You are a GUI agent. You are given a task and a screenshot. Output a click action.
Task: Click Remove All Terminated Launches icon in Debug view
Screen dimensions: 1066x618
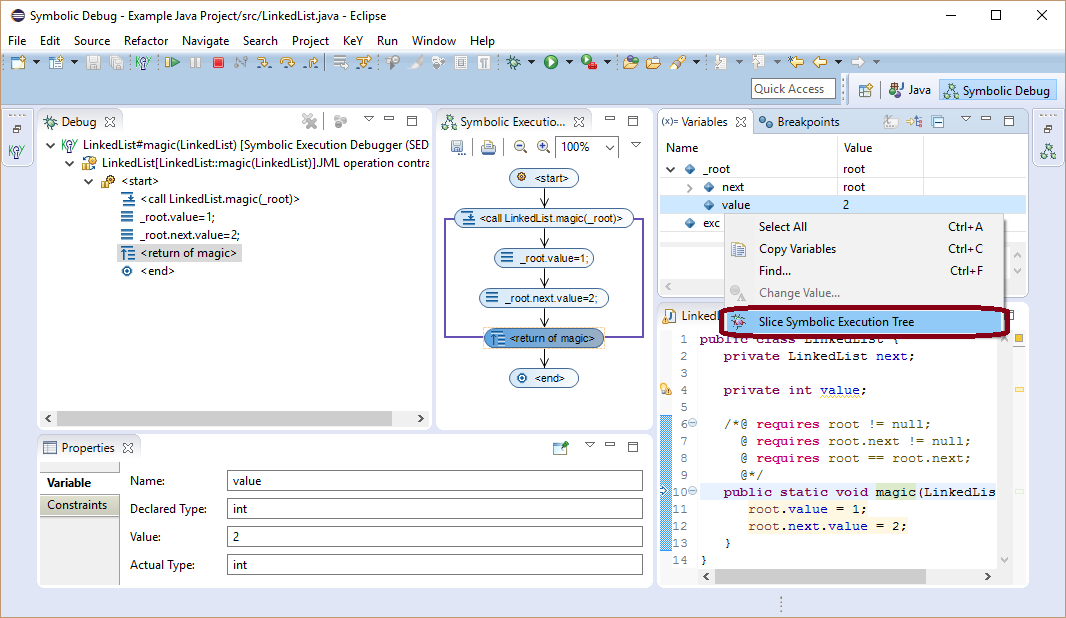point(309,122)
